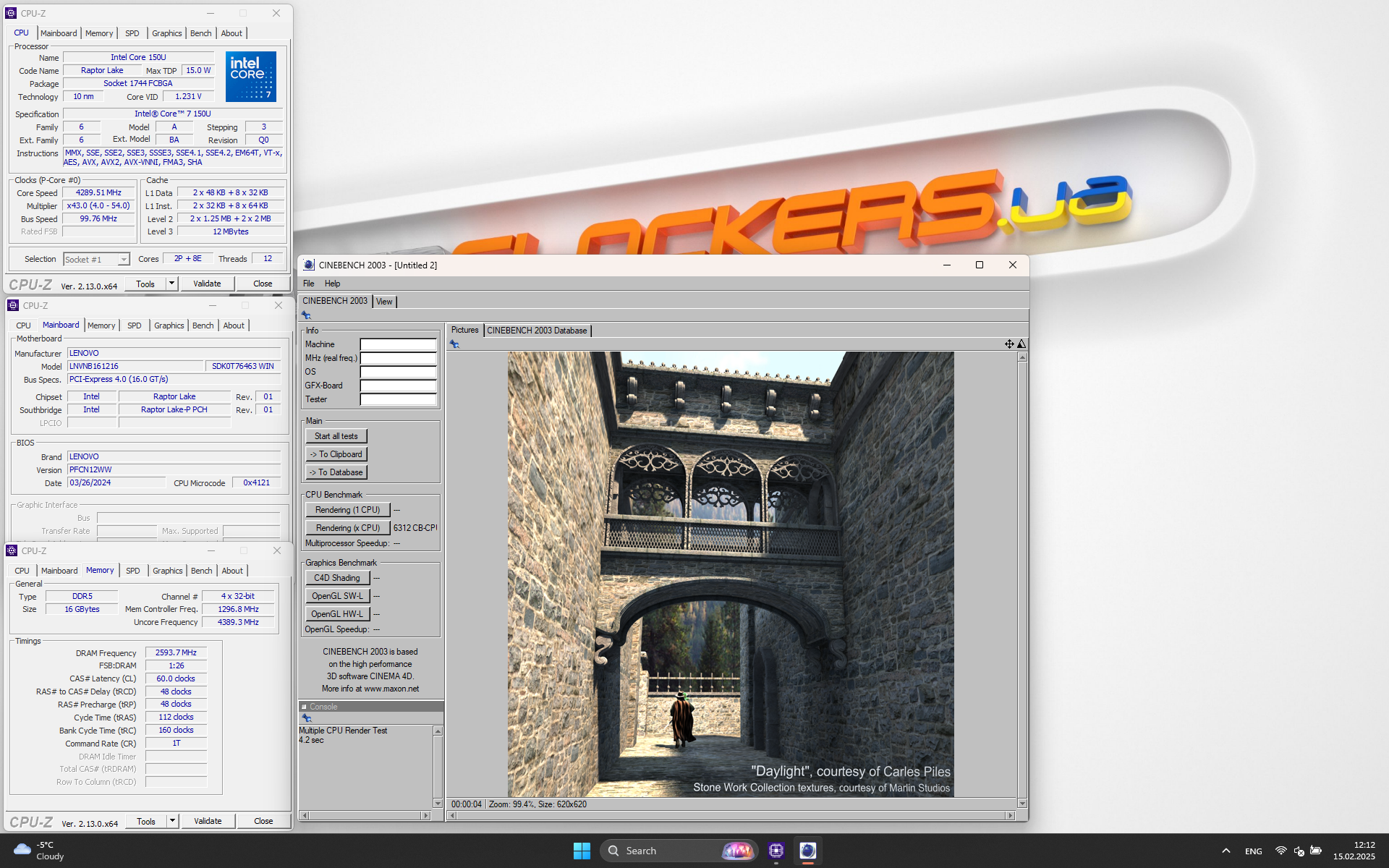Open the Wi-Fi network tray icon
The height and width of the screenshot is (868, 1389).
(x=1280, y=851)
